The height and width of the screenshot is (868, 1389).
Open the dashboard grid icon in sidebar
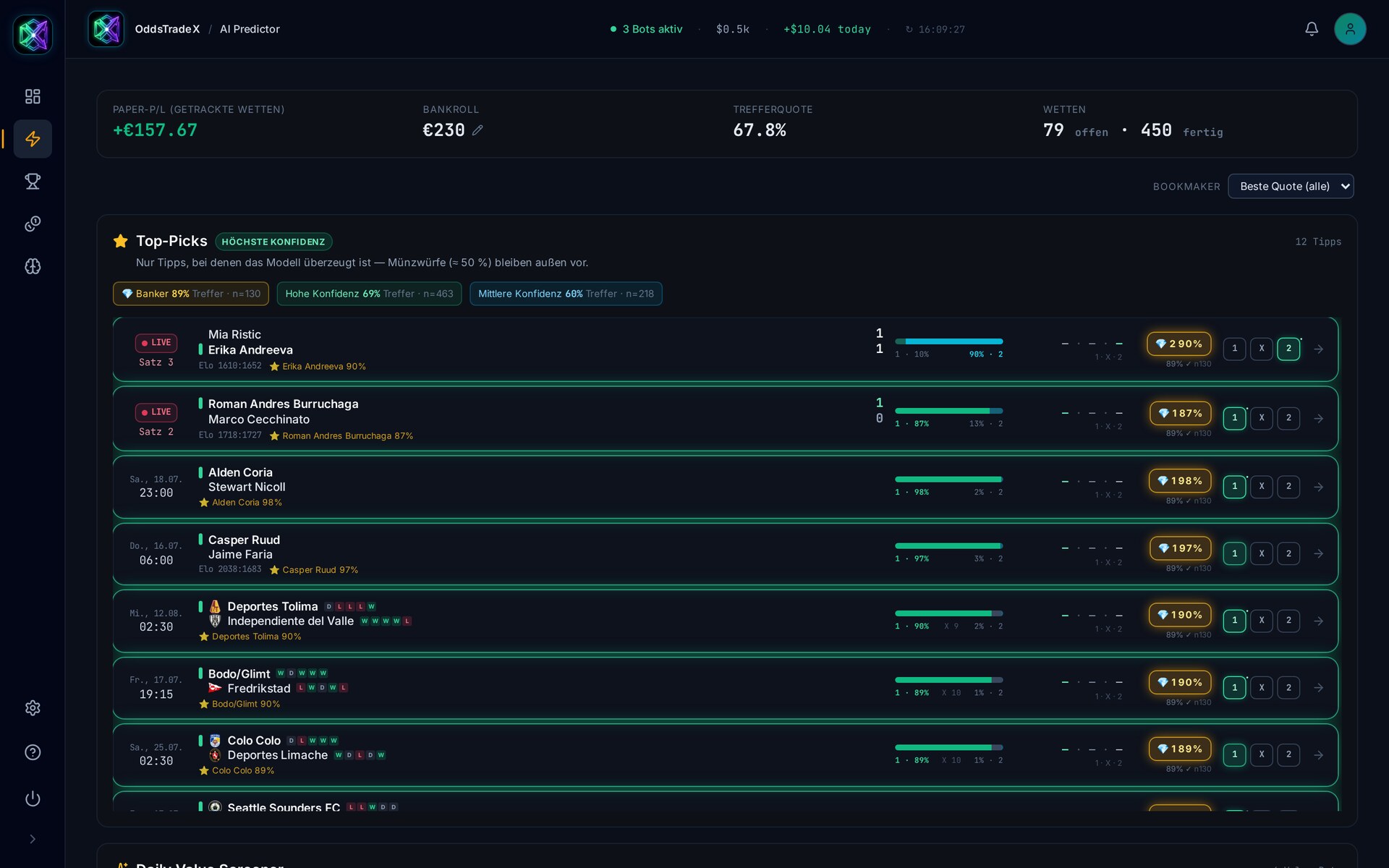pos(33,96)
